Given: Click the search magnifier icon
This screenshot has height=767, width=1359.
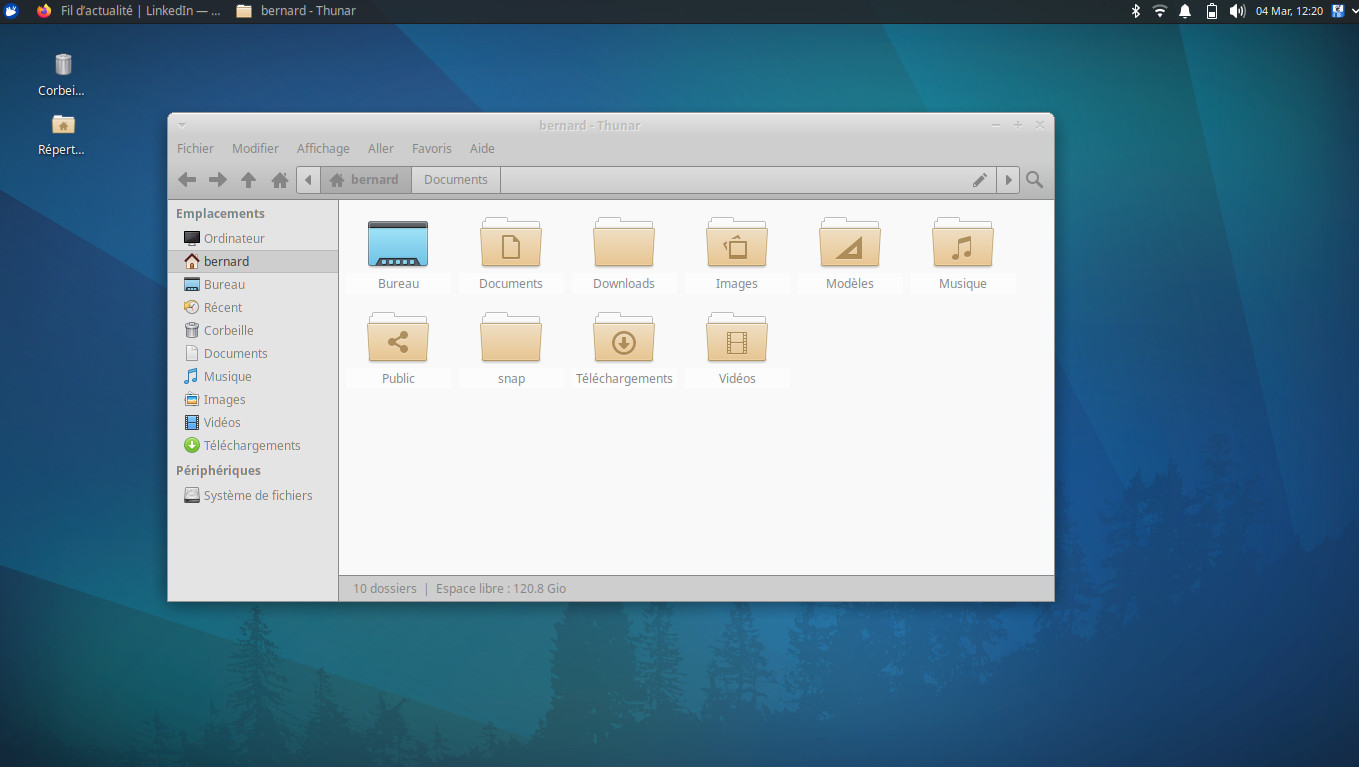Looking at the screenshot, I should [x=1035, y=180].
